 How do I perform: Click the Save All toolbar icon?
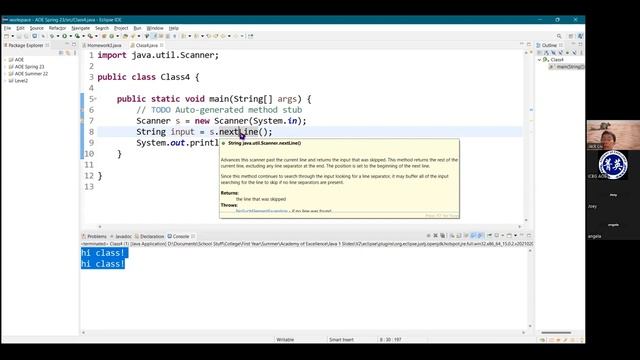coord(26,36)
